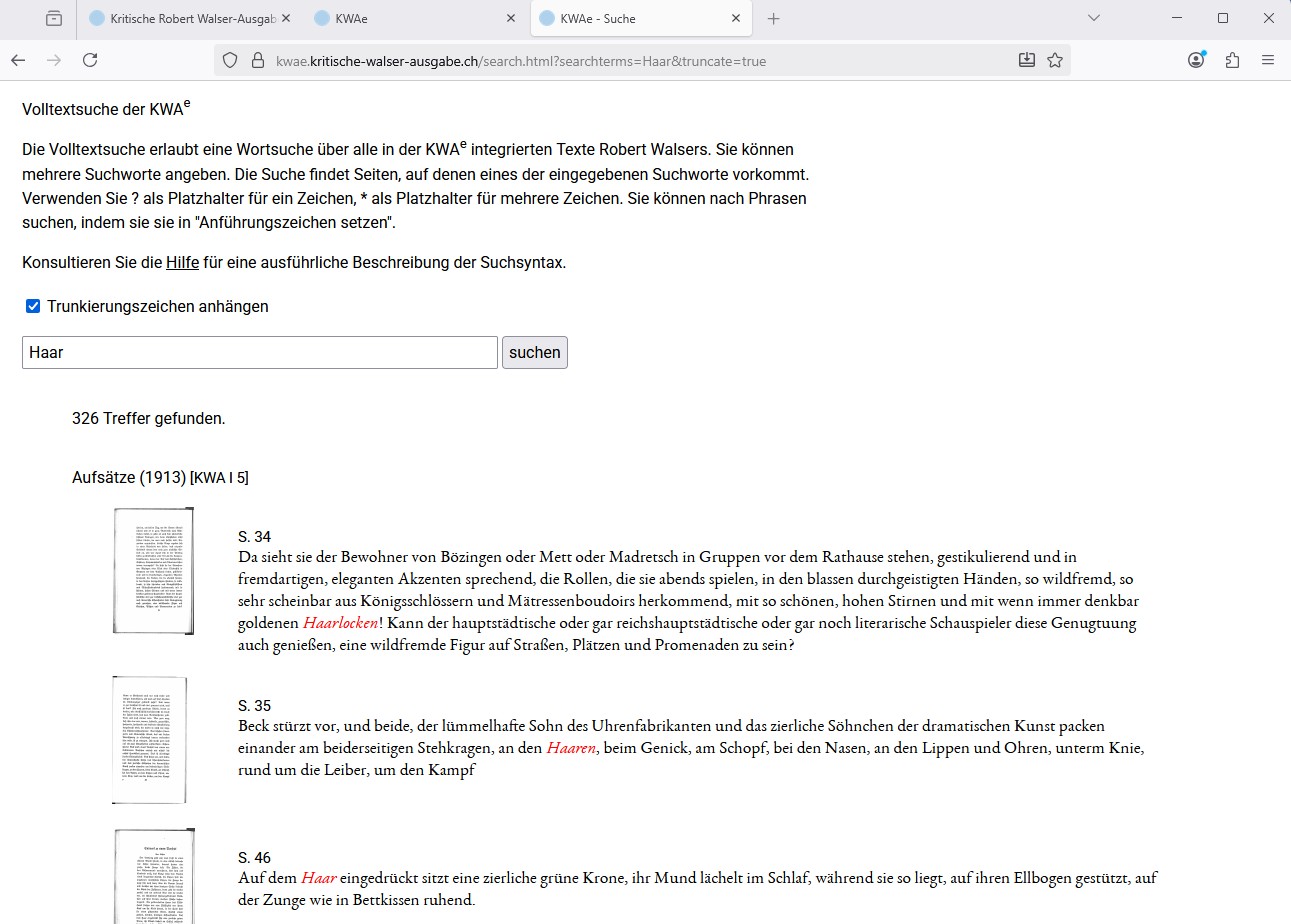This screenshot has height=924, width=1291.
Task: Click the shield tracking protection icon
Action: [230, 60]
